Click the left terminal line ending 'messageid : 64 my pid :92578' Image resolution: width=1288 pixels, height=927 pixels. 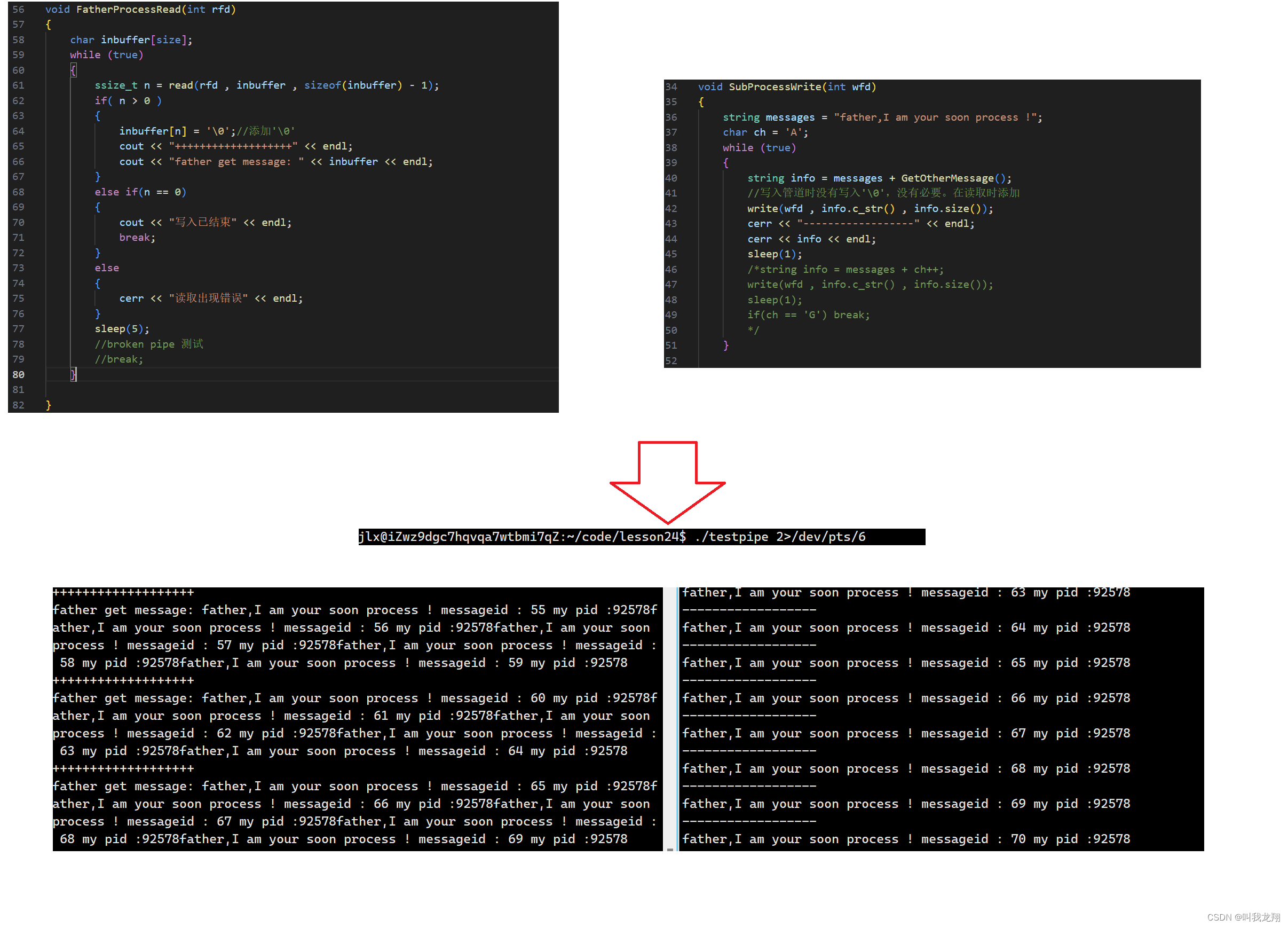(344, 750)
